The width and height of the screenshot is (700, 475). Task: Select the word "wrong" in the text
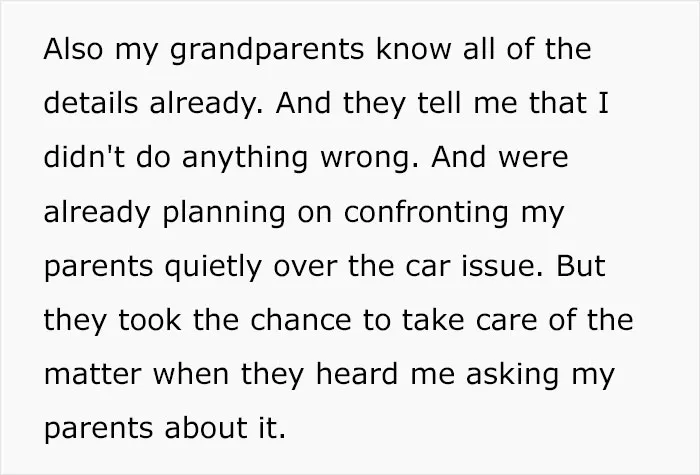365,159
